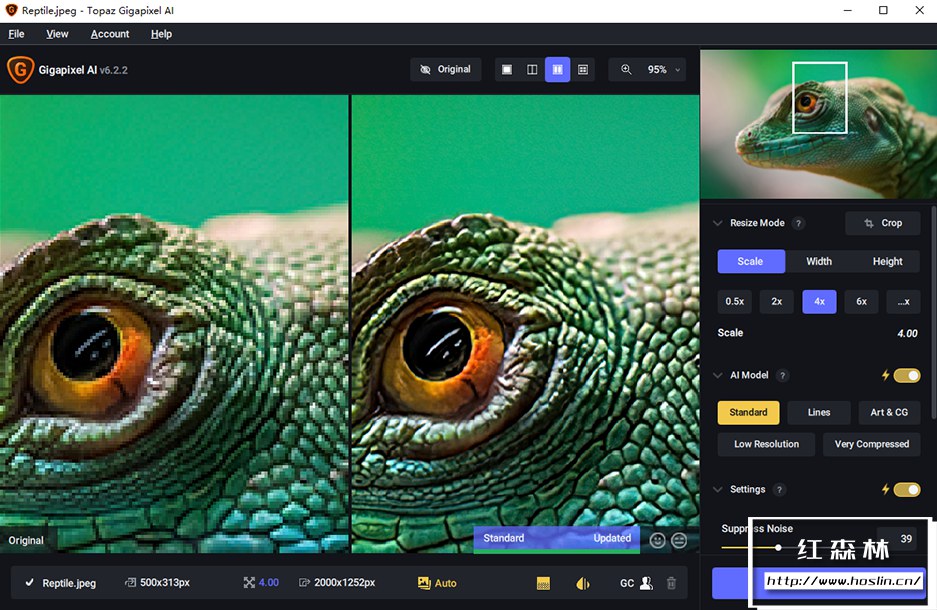Click the navigator thumbnail preview

click(x=818, y=124)
